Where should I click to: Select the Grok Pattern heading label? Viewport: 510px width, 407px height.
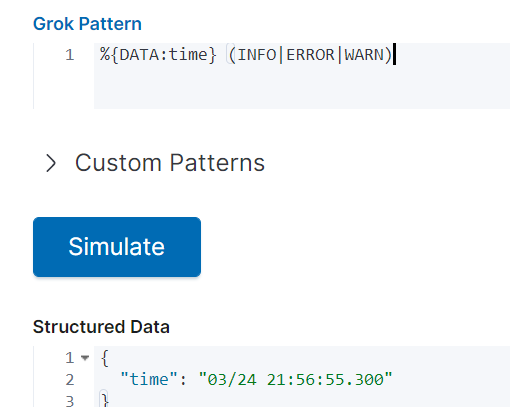87,24
